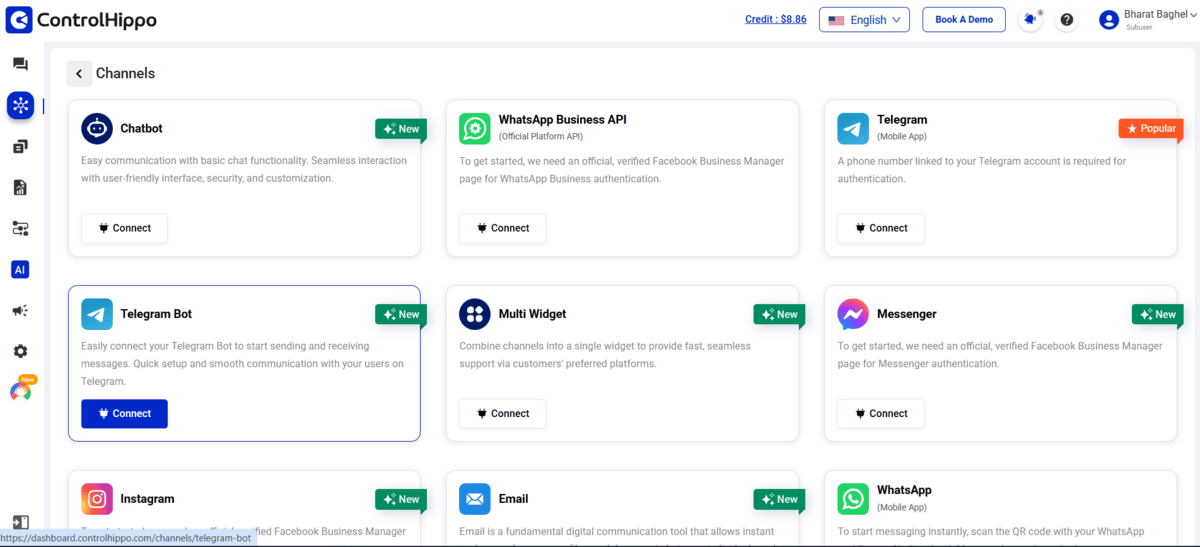The width and height of the screenshot is (1200, 547).
Task: Click the Instagram icon
Action: (x=97, y=498)
